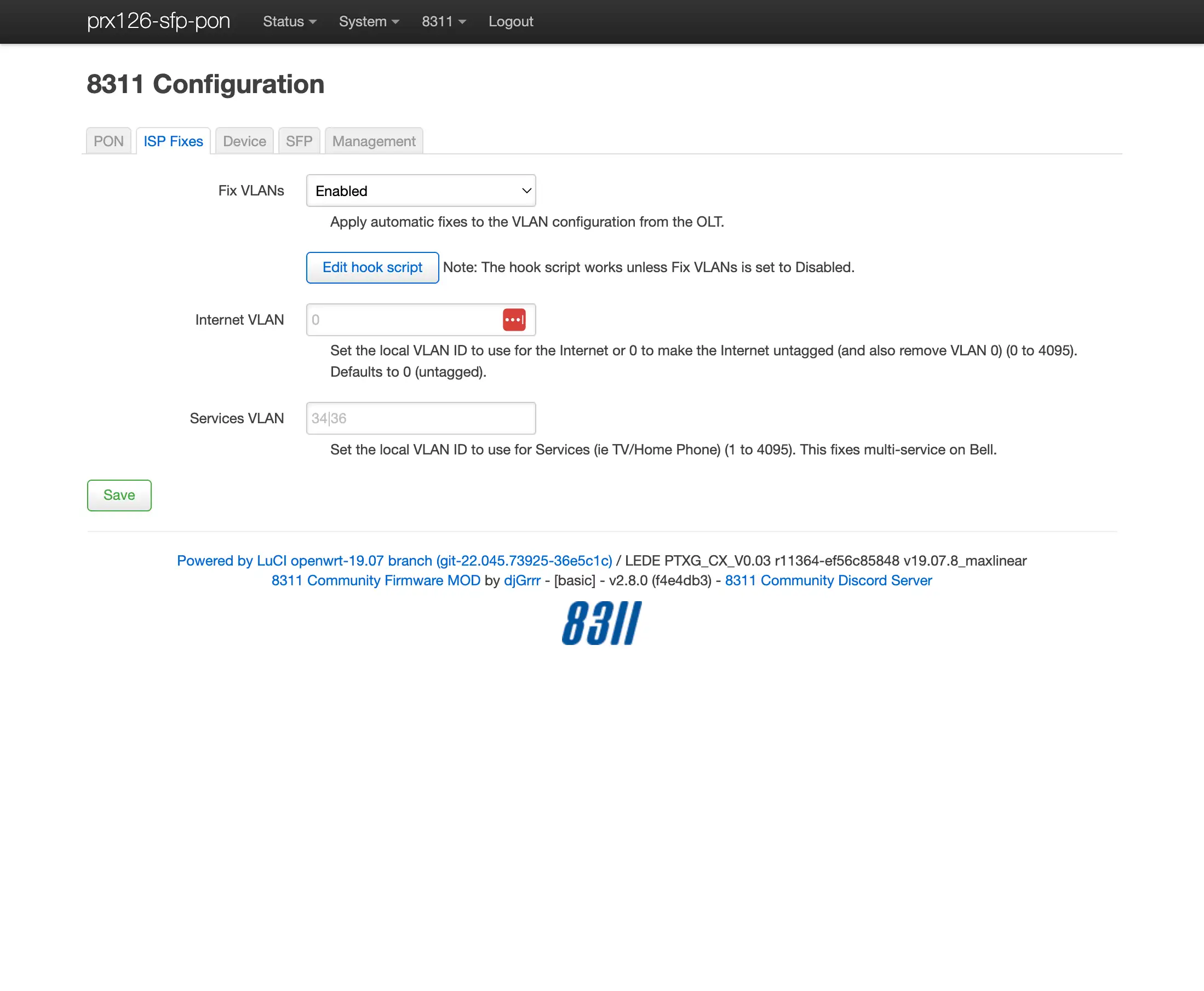Screen dimensions: 1204x991
Task: Open 8311 Community Firmware MOD link
Action: (376, 580)
